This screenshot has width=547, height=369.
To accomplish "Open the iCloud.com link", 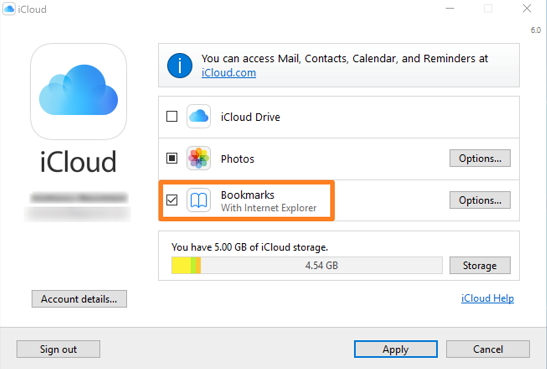I will click(x=229, y=73).
